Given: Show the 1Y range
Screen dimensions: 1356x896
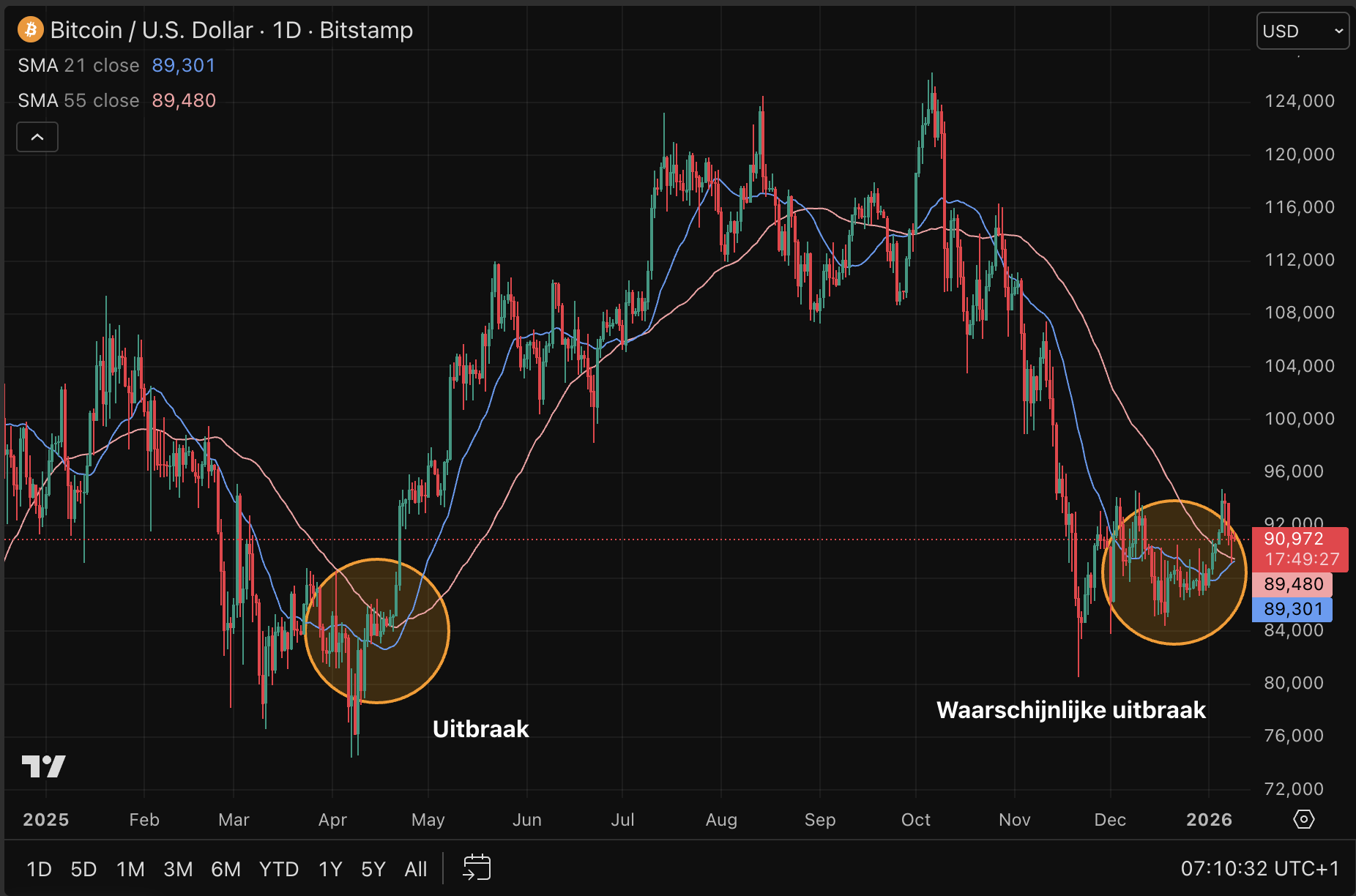Looking at the screenshot, I should [x=330, y=869].
